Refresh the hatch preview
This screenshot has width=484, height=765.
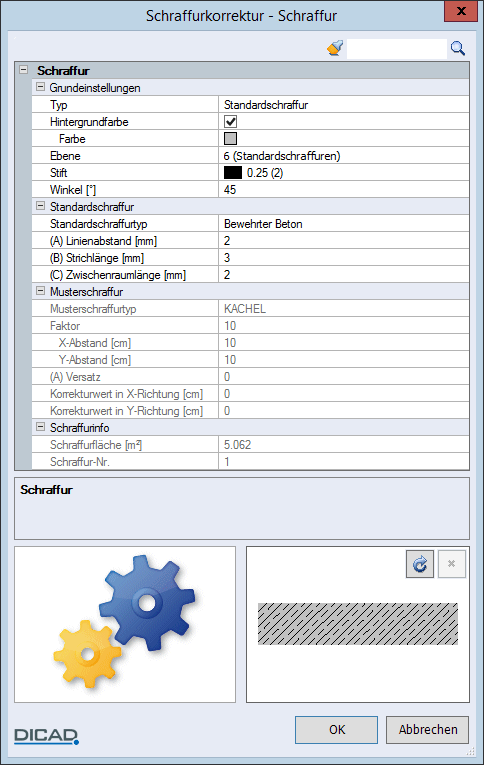[420, 564]
